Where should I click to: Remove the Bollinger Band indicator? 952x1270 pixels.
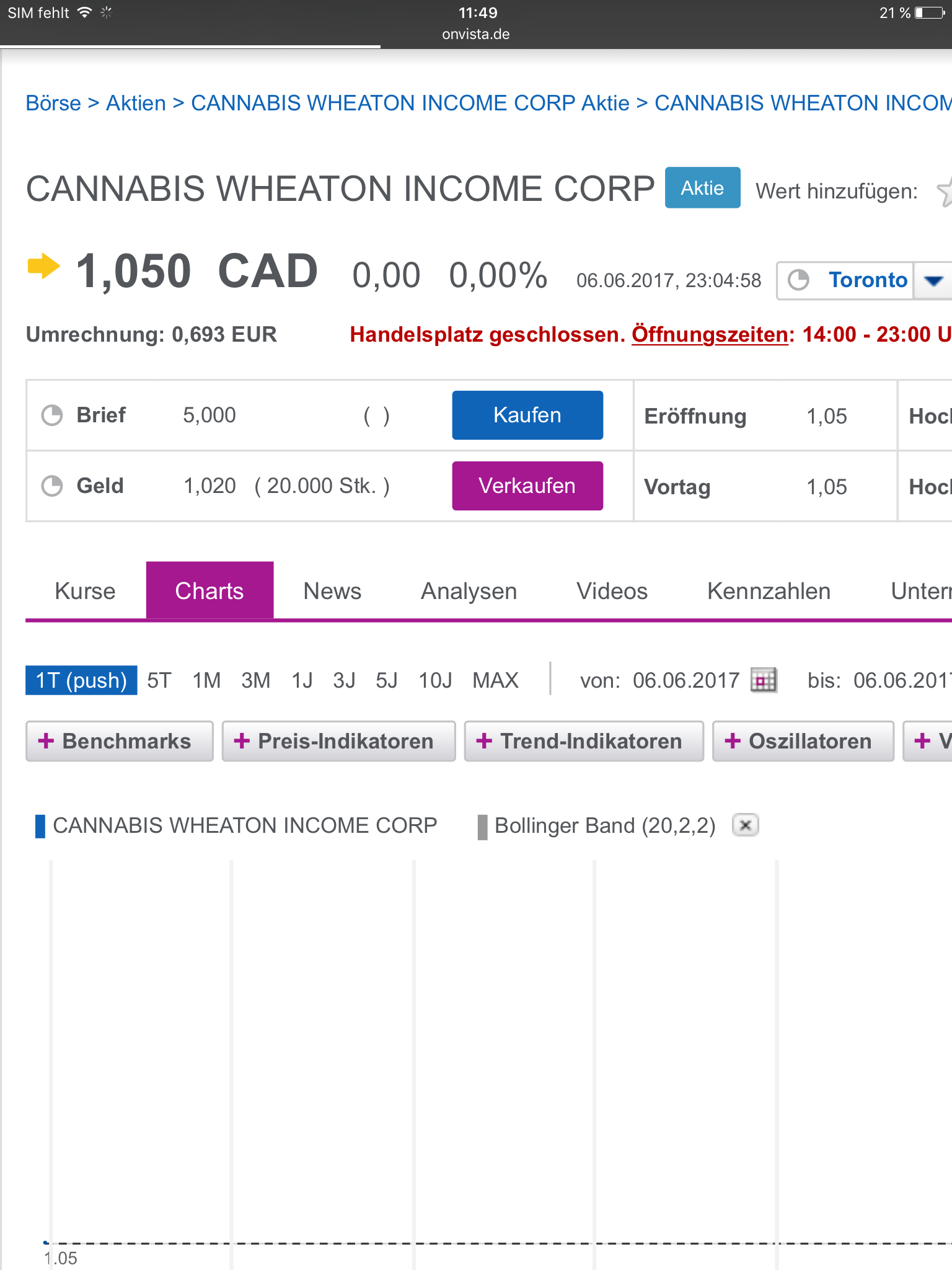click(745, 825)
